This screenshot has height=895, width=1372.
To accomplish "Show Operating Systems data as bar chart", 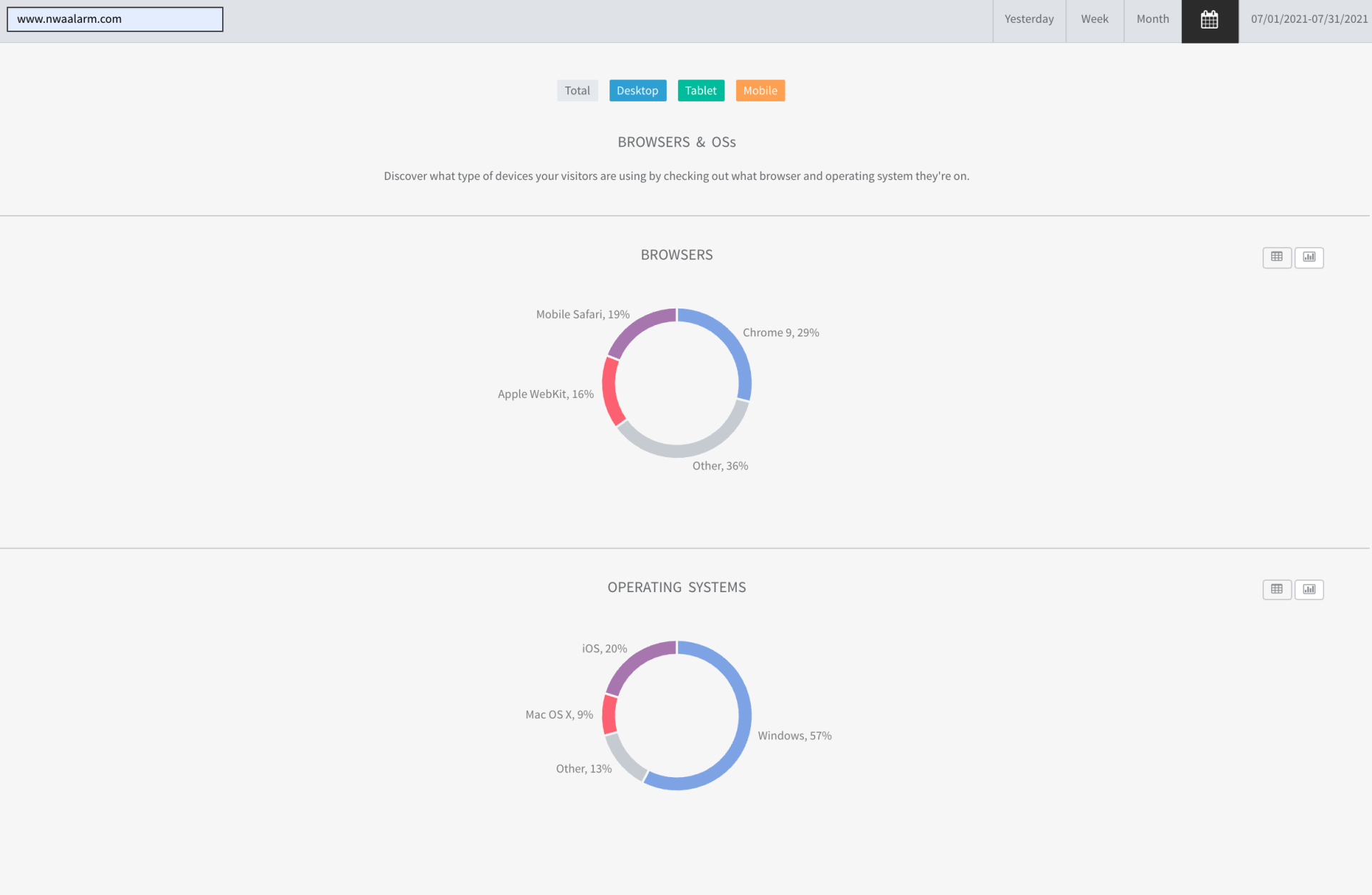I will pos(1308,589).
